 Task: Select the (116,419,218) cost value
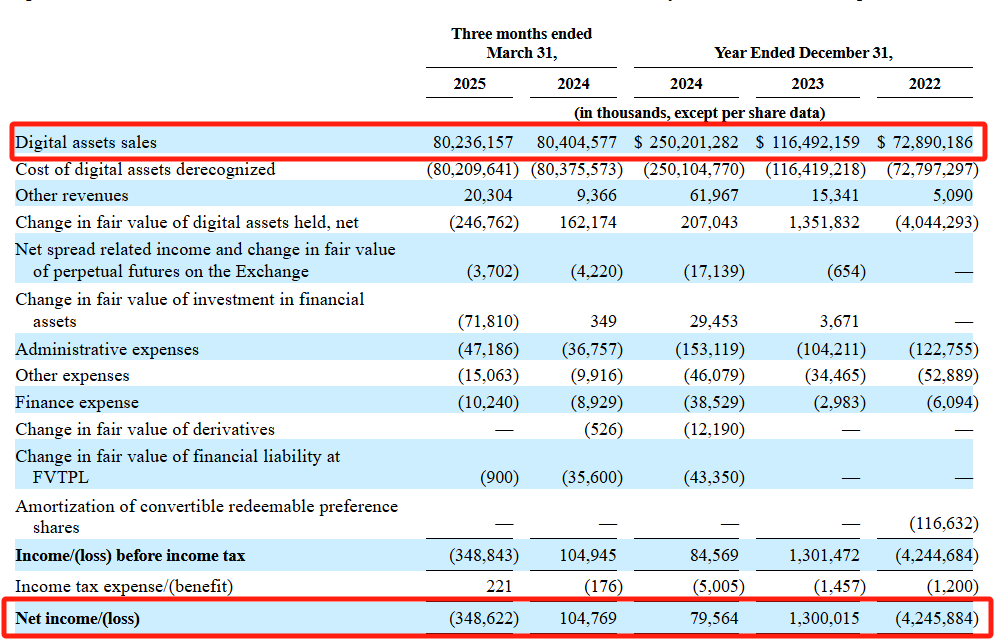816,170
